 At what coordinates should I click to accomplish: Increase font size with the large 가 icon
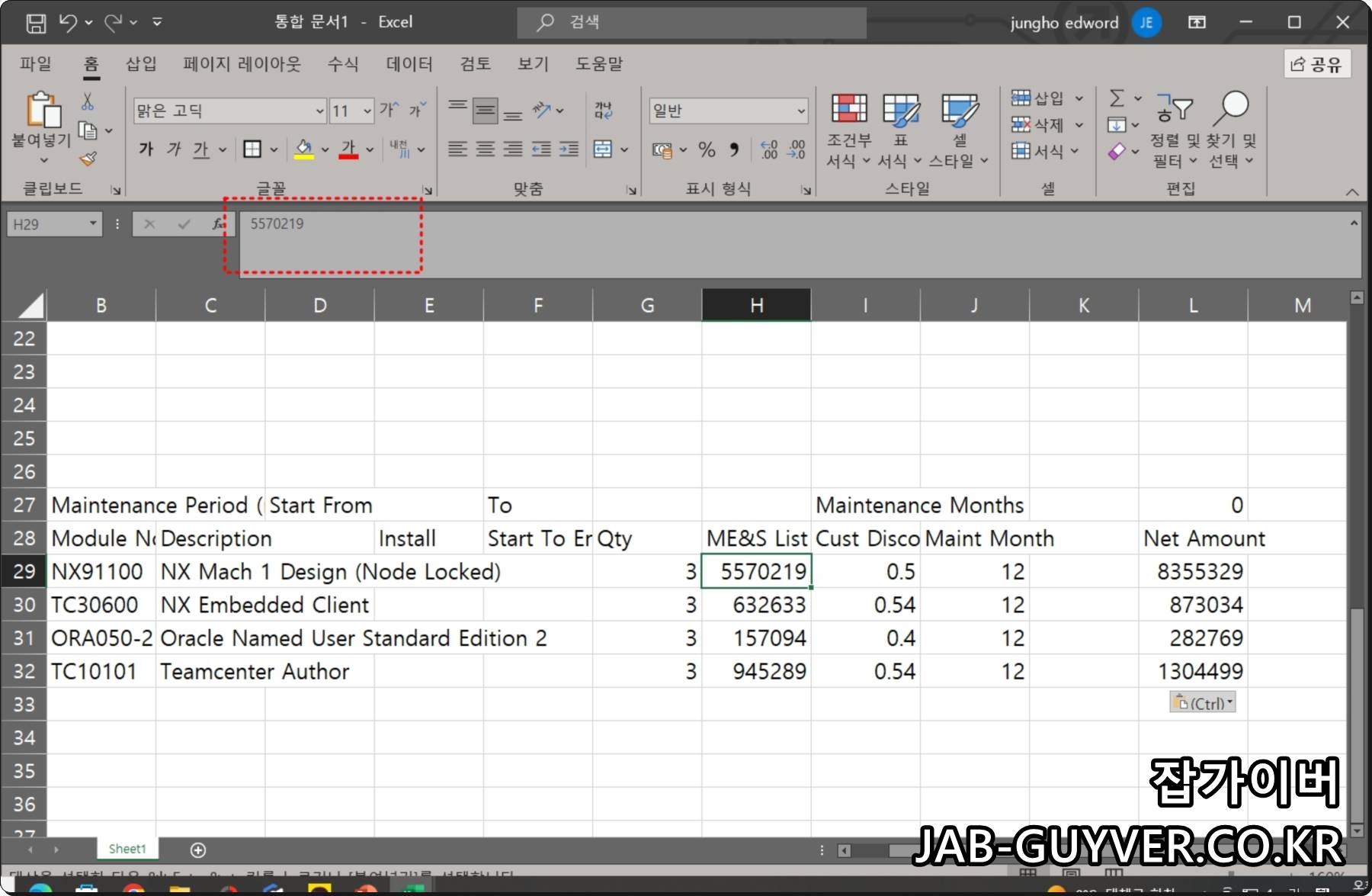tap(389, 110)
